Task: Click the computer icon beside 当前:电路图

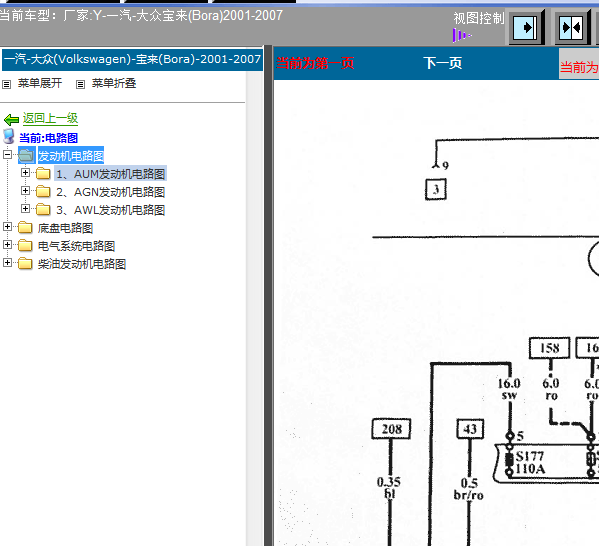Action: click(x=8, y=136)
